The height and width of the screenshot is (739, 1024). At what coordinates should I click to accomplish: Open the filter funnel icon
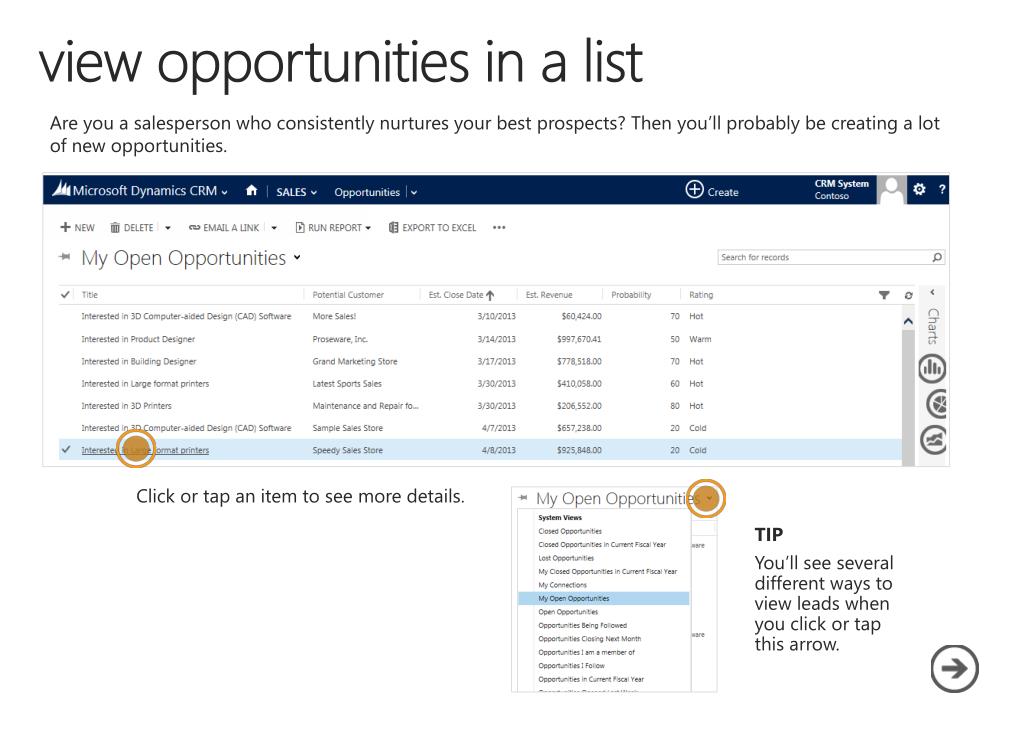tap(884, 295)
